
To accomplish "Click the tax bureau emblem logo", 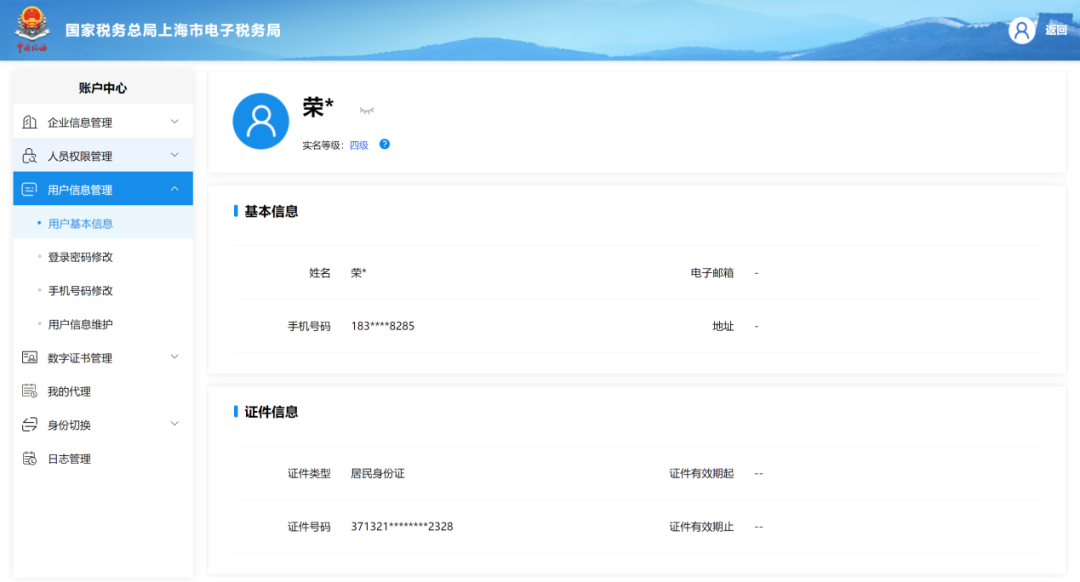I will pos(32,29).
